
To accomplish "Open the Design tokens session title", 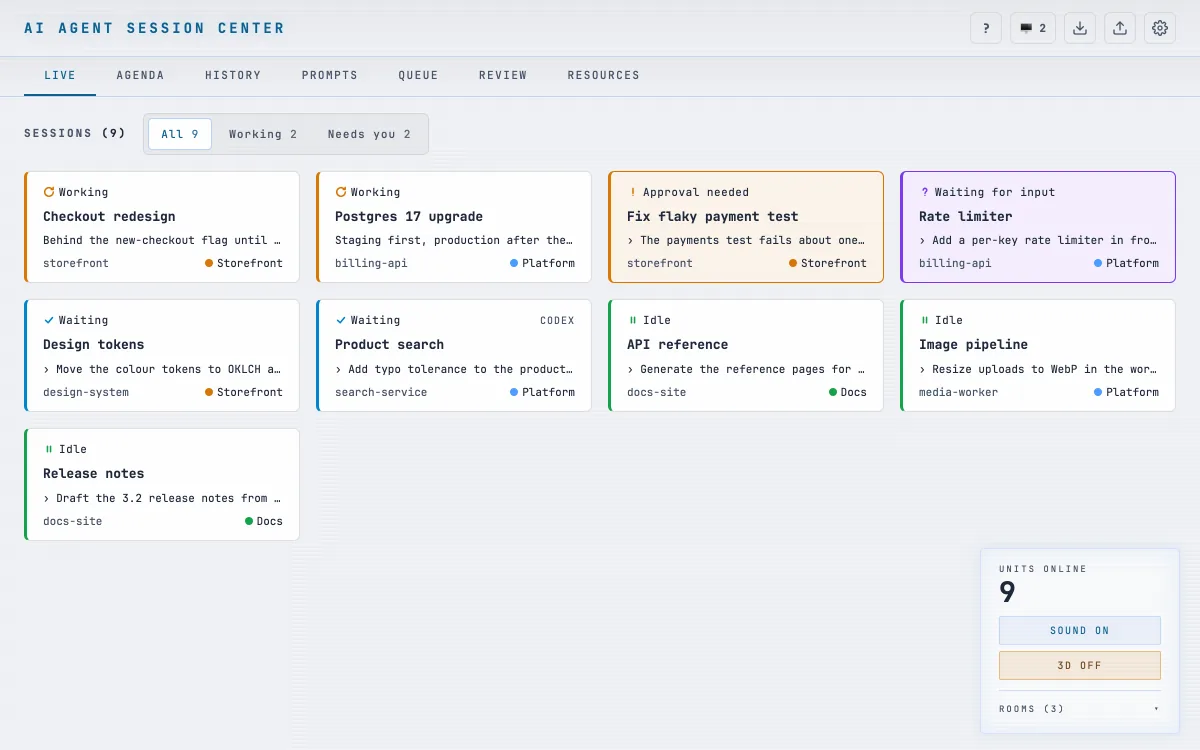I will click(94, 344).
